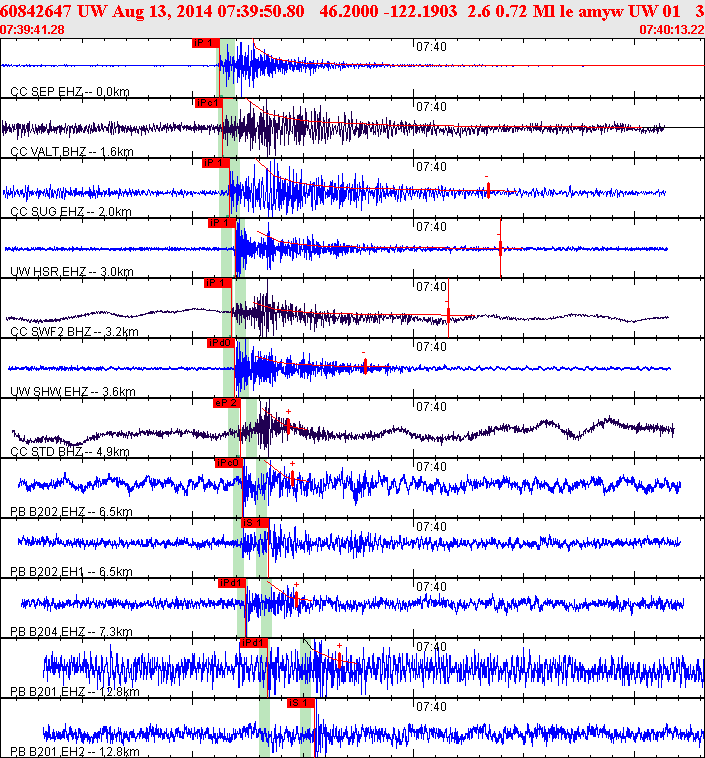Select the iS 1 pick flag on PB B201 EH2
The width and height of the screenshot is (705, 758).
301,702
